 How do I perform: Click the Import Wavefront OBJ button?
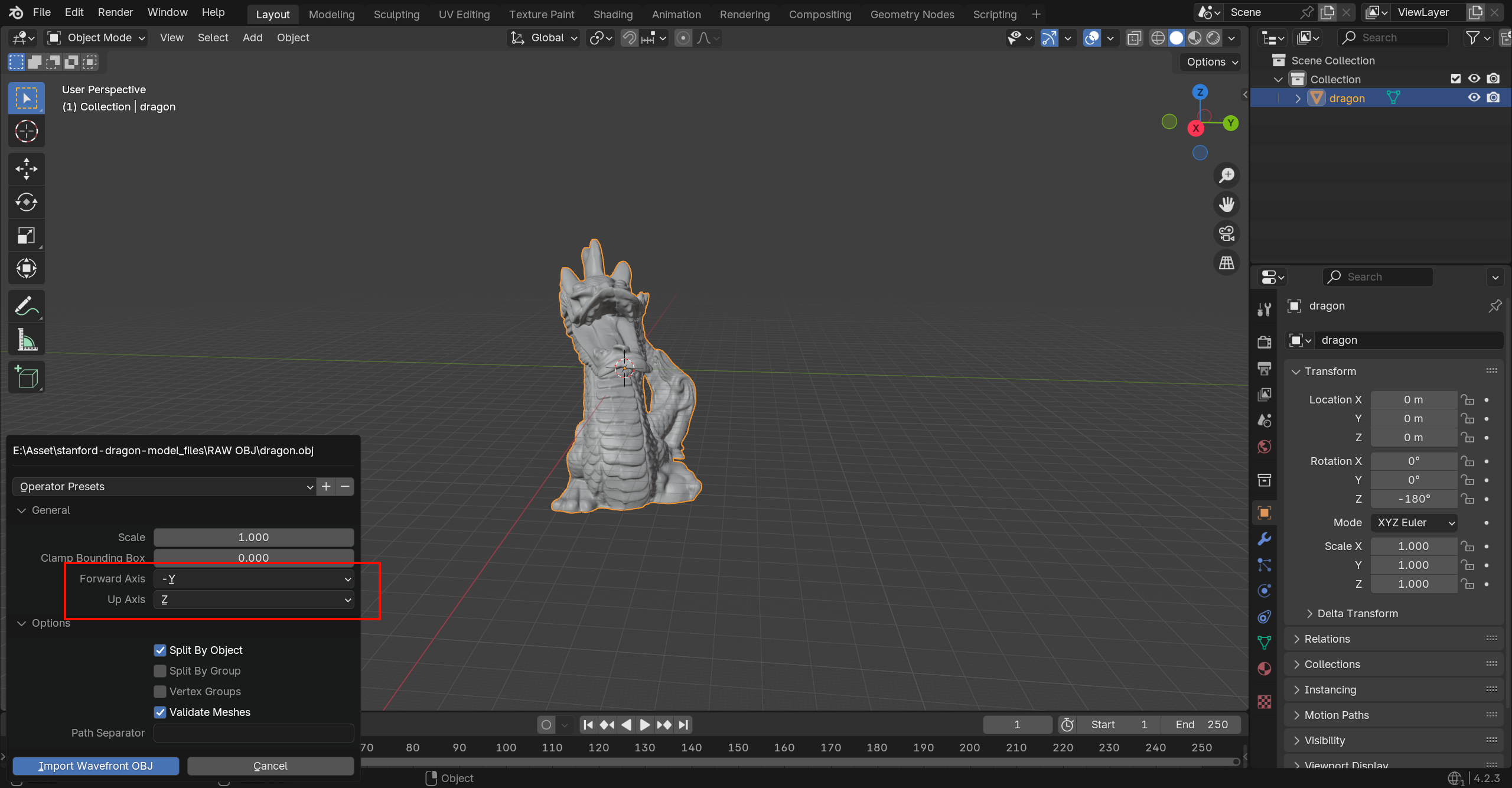click(x=96, y=766)
